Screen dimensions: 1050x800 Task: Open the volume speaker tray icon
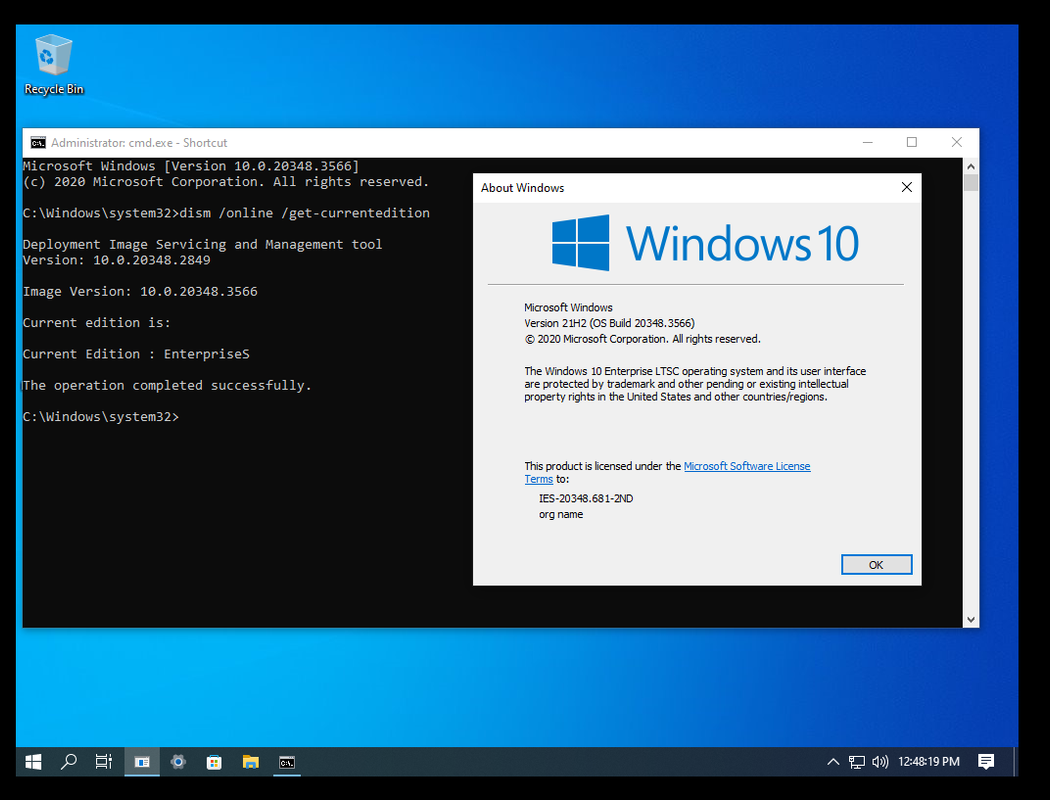click(880, 762)
